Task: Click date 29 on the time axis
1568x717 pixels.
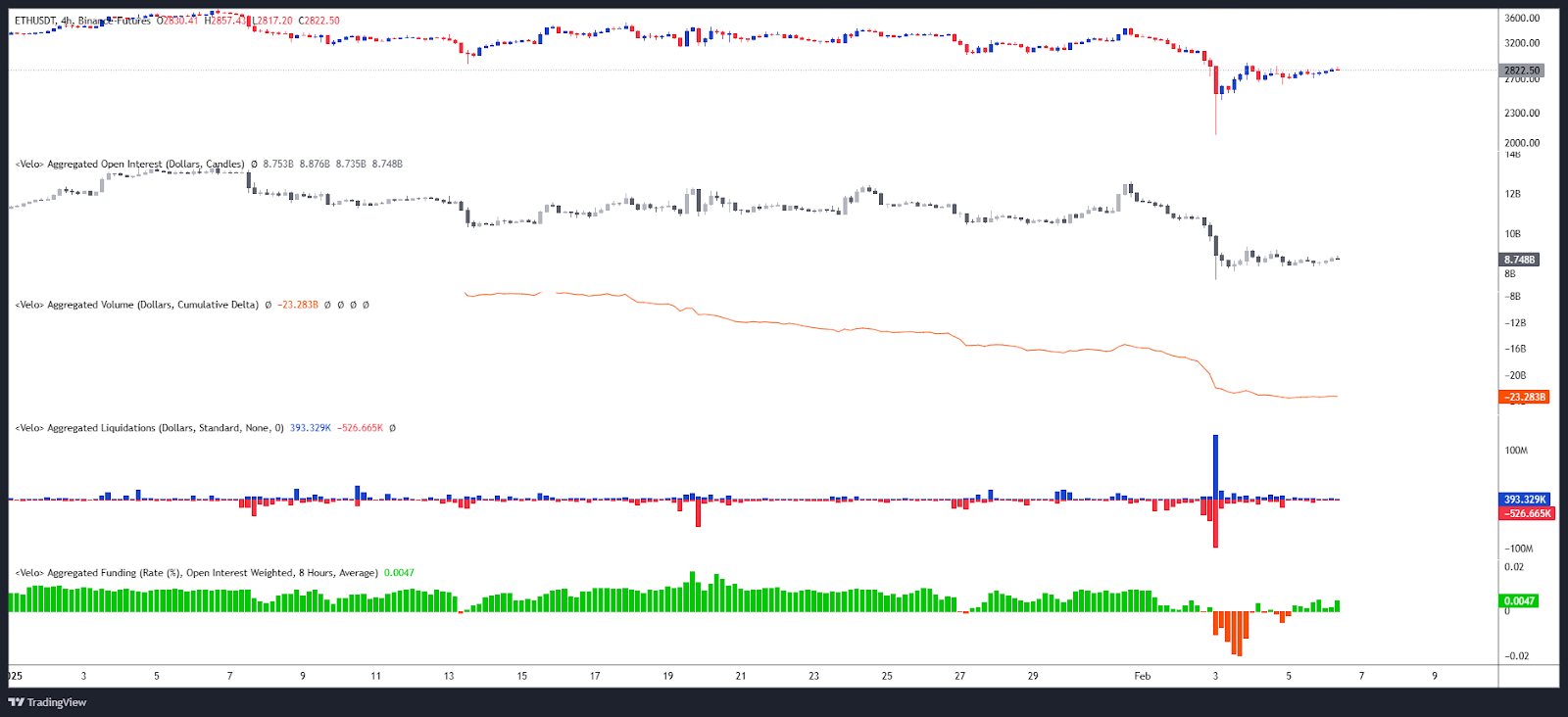Action: pos(1033,676)
